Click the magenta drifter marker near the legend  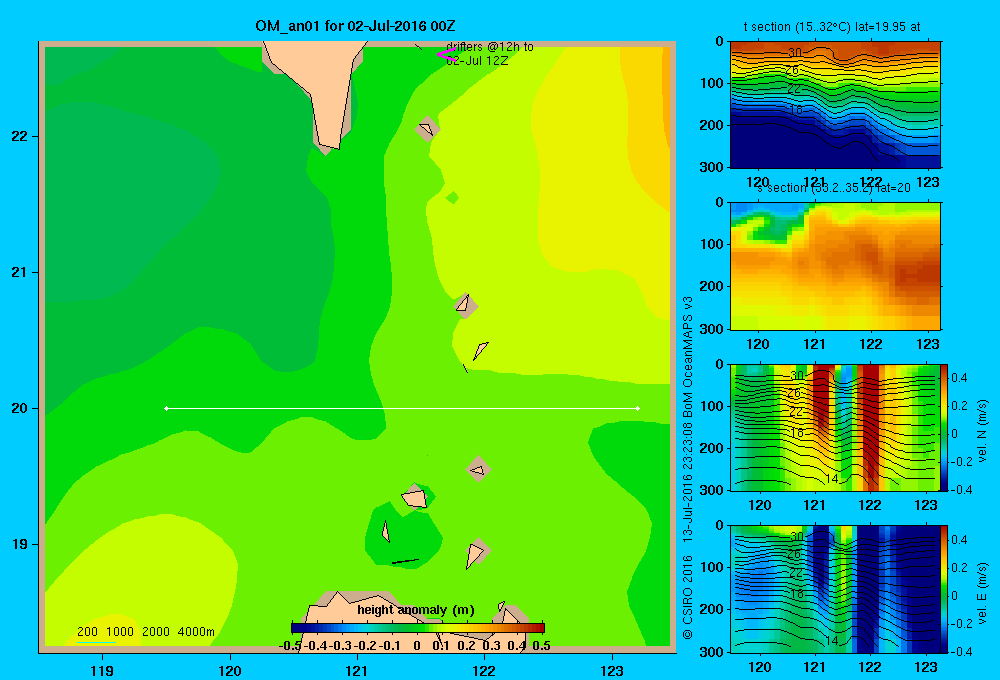(446, 55)
